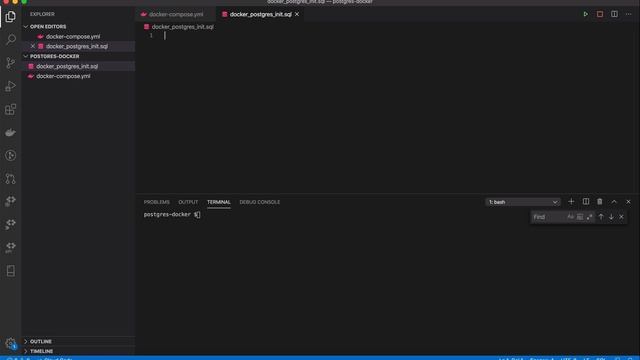Close the terminal Find widget
This screenshot has height=360, width=640.
[621, 217]
